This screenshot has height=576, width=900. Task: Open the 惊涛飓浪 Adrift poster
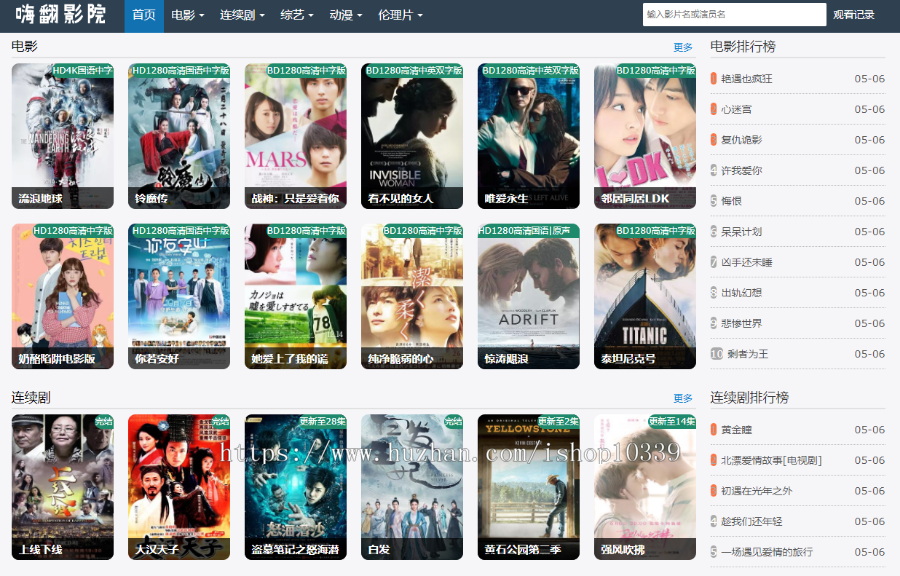coord(529,296)
